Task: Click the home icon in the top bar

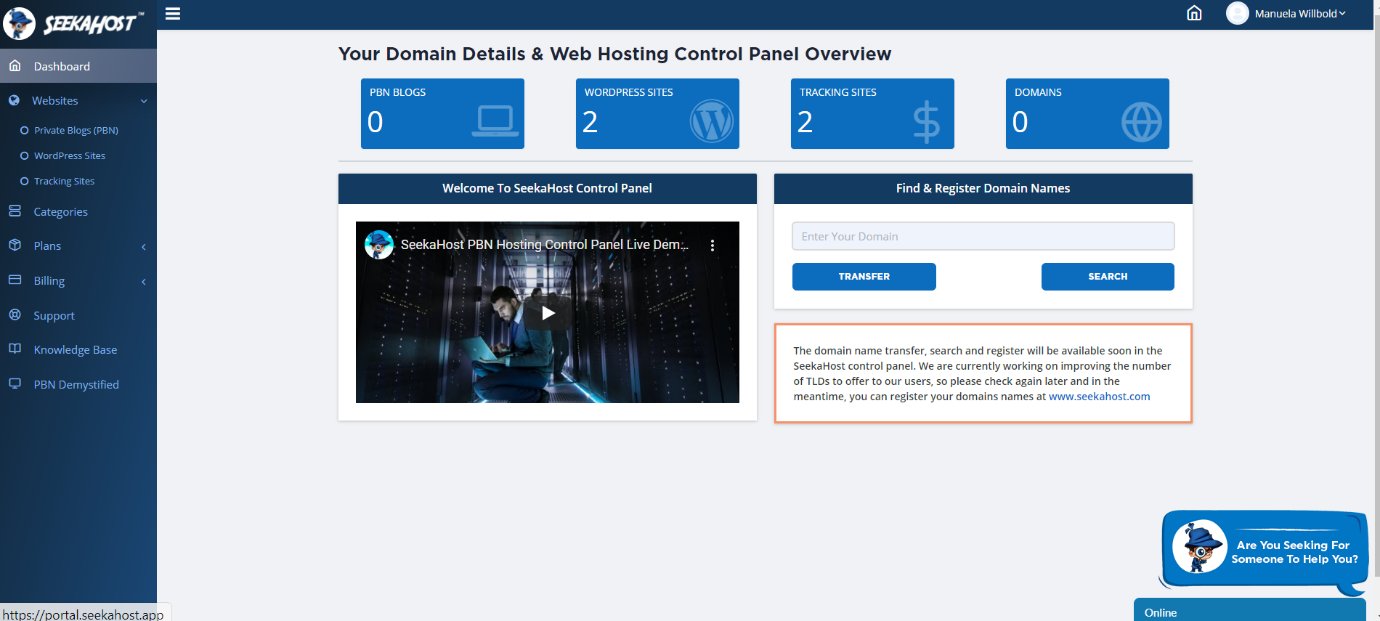Action: click(1194, 13)
